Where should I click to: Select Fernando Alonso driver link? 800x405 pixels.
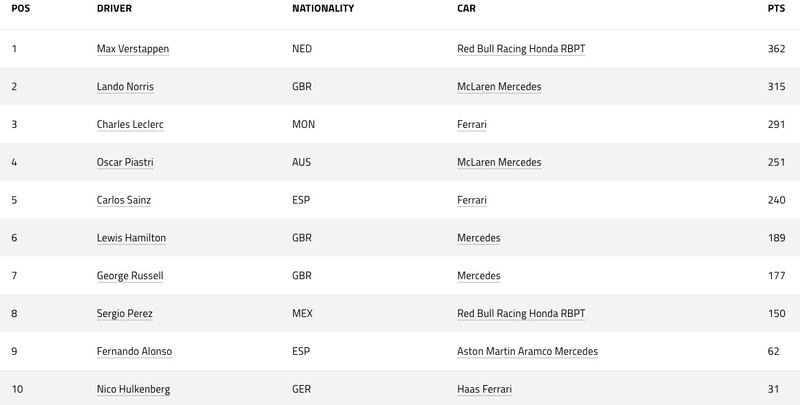click(x=134, y=352)
